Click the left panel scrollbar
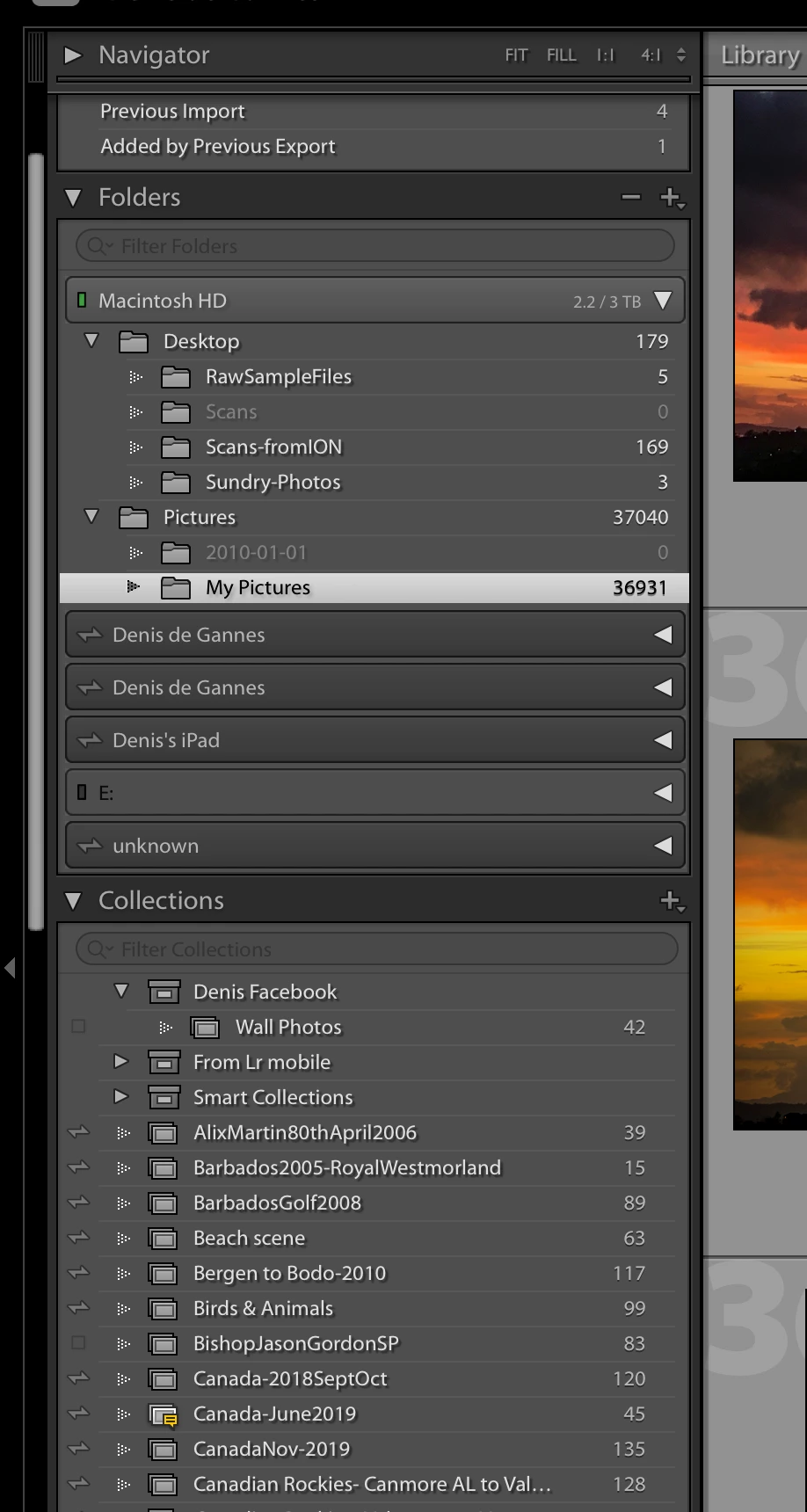This screenshot has width=807, height=1512. click(x=36, y=542)
